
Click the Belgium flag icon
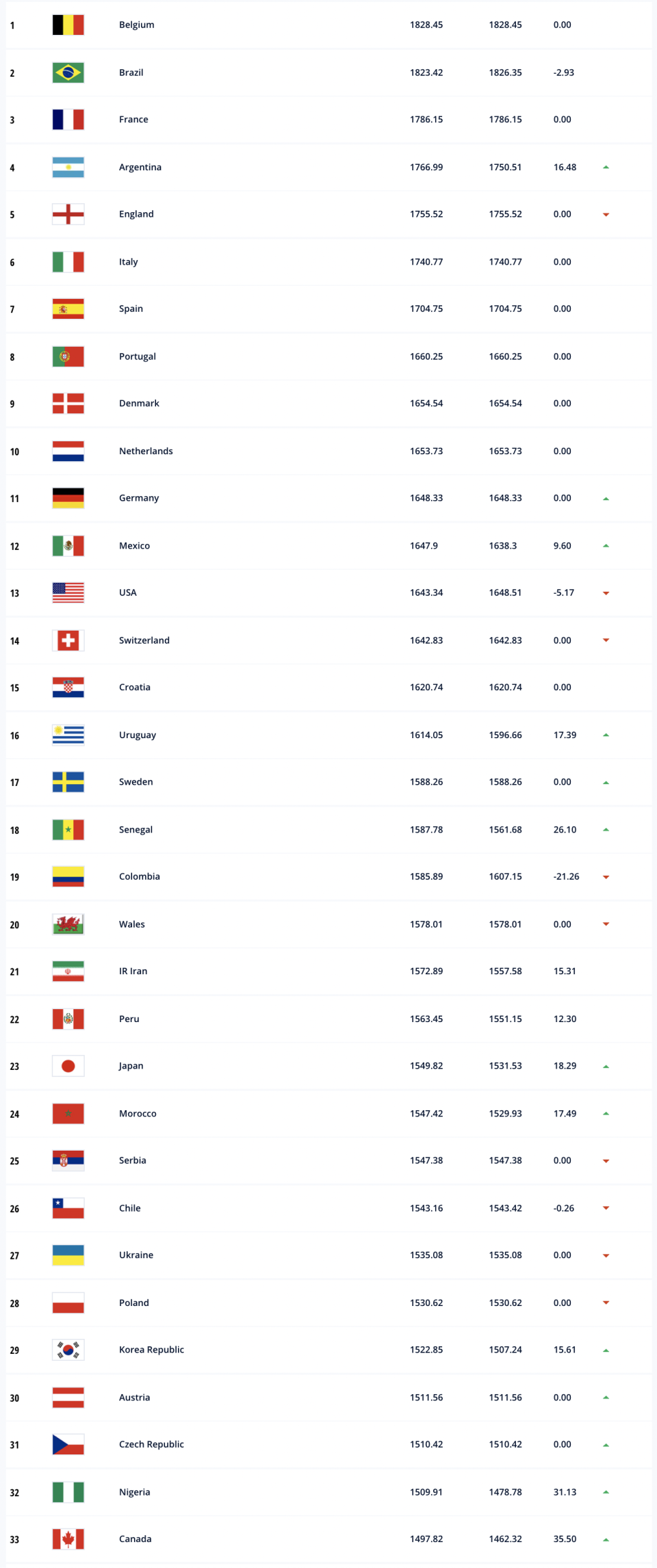(x=68, y=25)
